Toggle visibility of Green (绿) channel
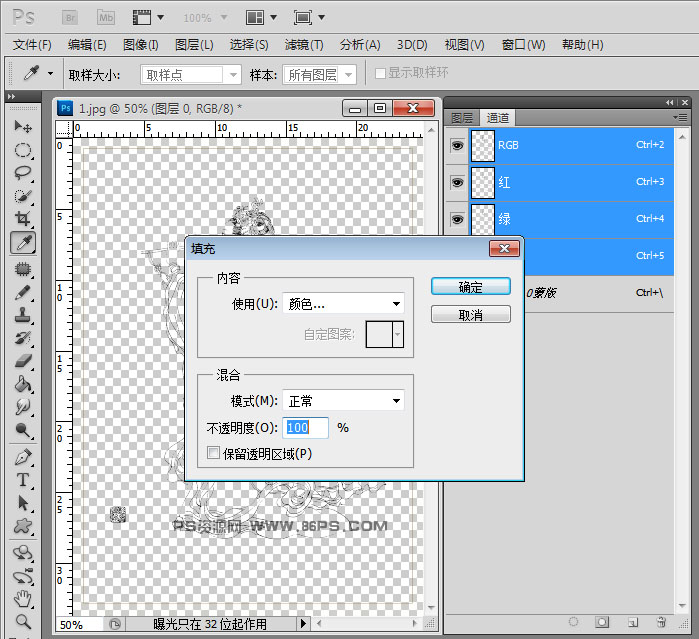This screenshot has height=639, width=699. (457, 219)
